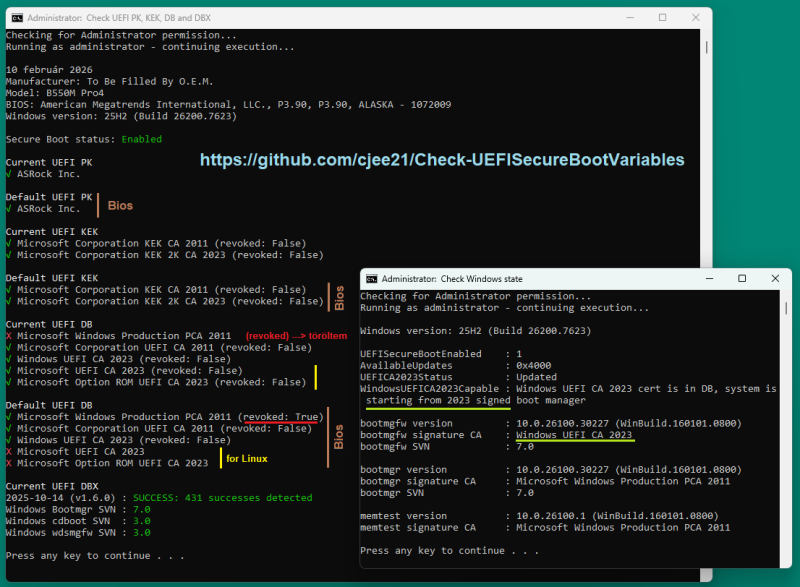Click 'Windows version: 25H2' in the Windows state window

coord(476,331)
